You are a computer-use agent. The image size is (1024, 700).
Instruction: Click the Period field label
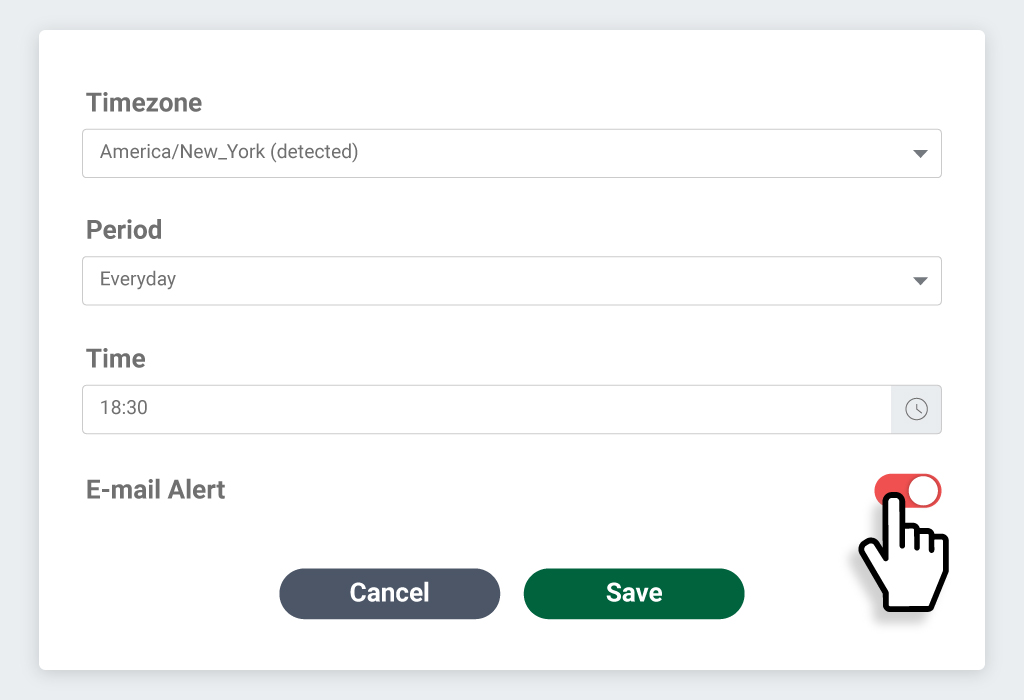point(124,230)
